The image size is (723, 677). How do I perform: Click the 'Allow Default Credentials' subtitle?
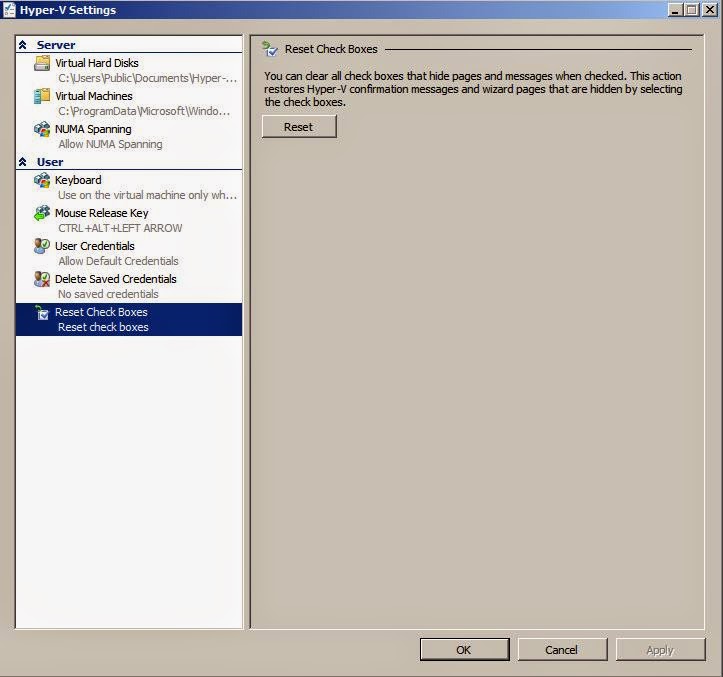point(118,261)
